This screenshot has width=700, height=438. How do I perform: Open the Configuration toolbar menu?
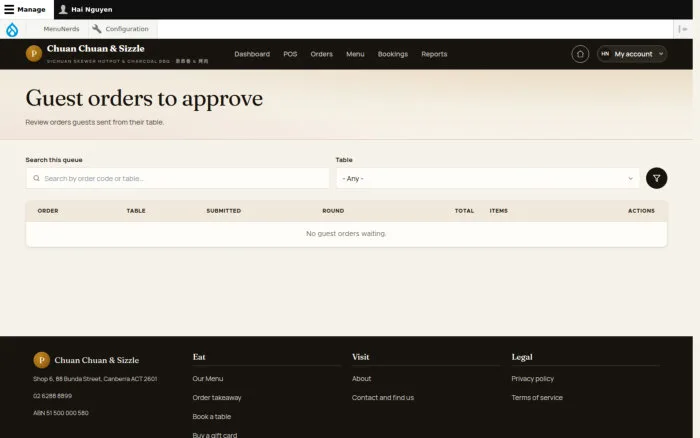point(121,29)
